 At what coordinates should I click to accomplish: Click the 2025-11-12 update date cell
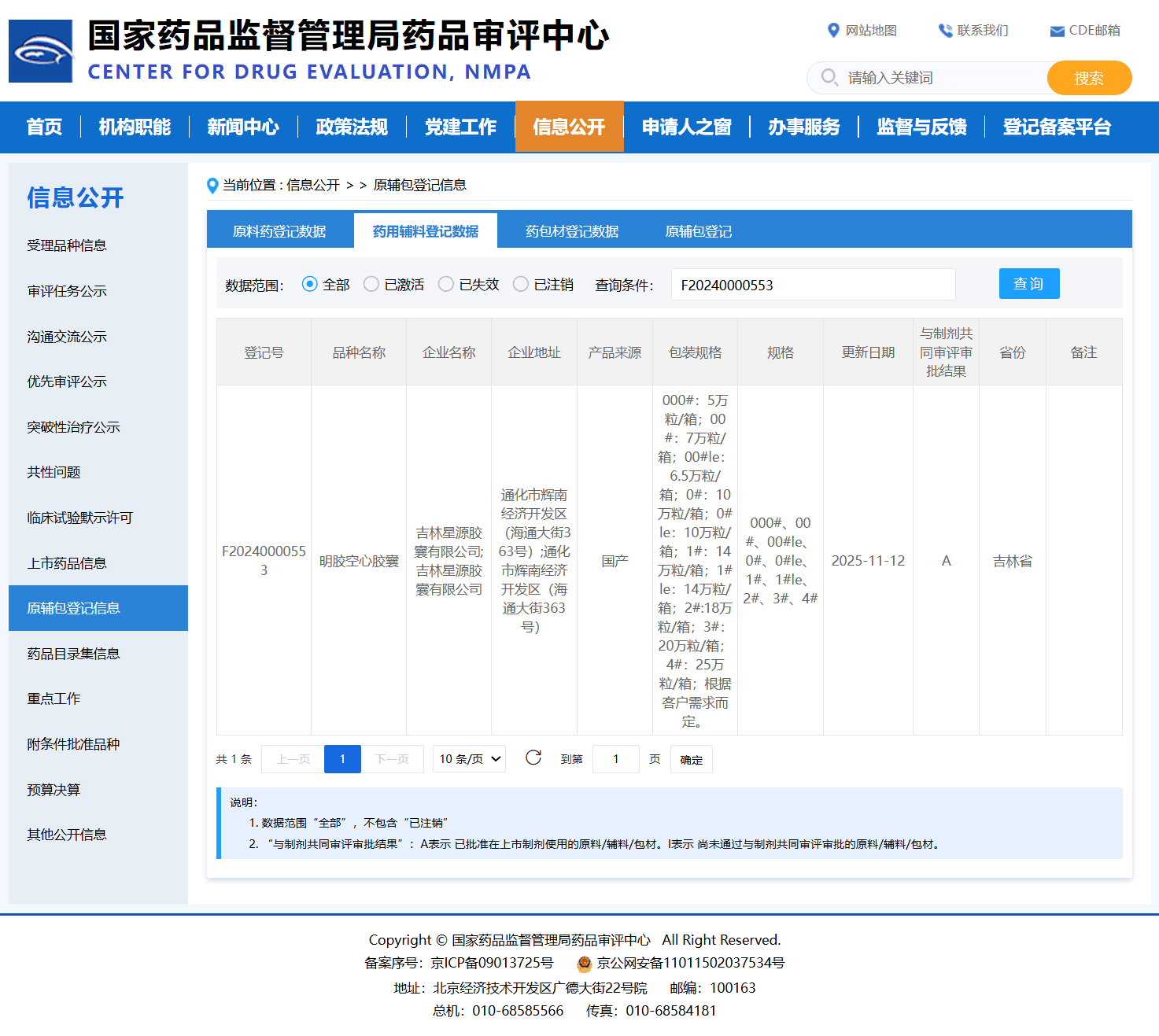(868, 561)
